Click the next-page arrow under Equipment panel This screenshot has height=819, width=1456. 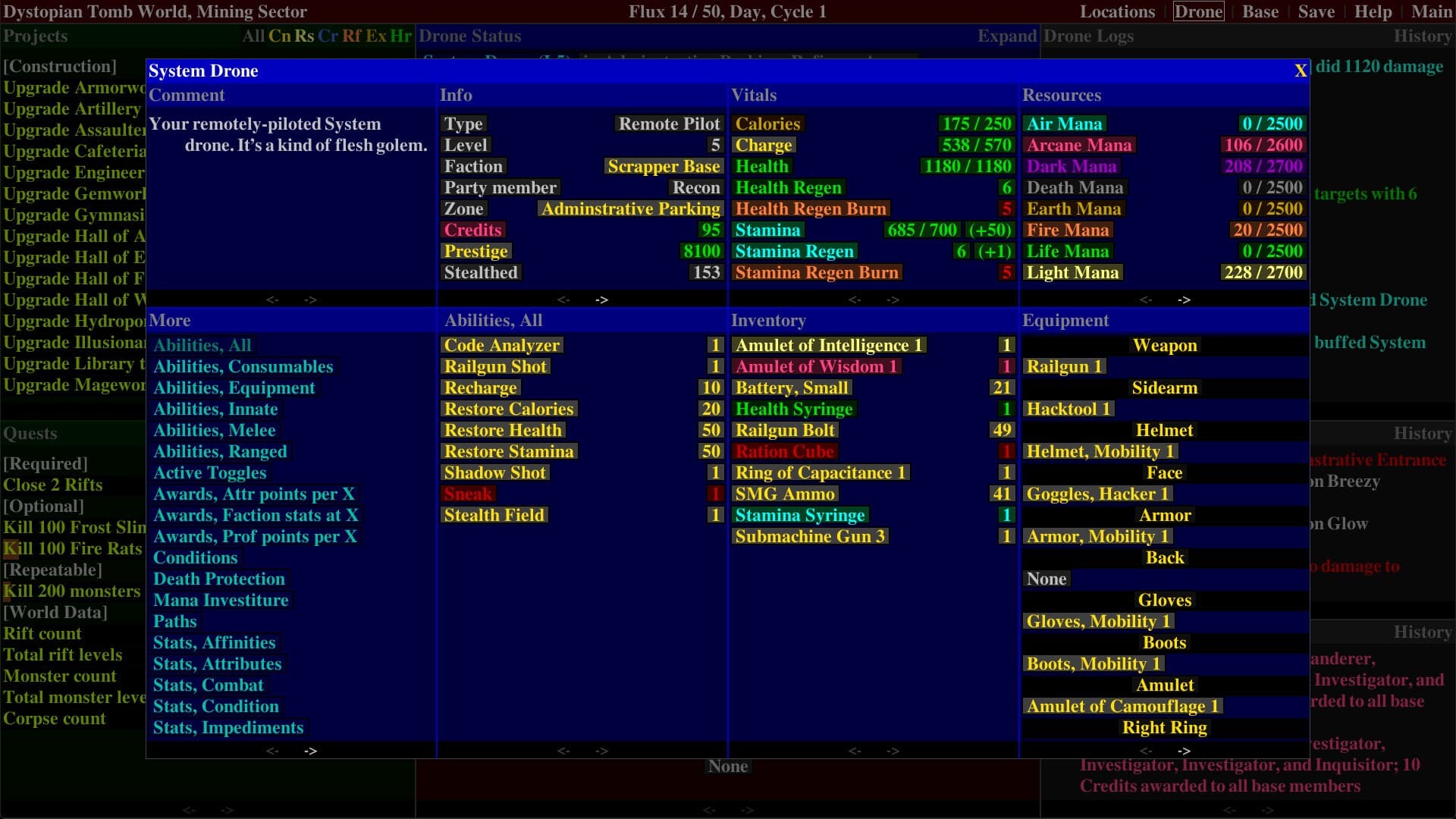point(1184,752)
